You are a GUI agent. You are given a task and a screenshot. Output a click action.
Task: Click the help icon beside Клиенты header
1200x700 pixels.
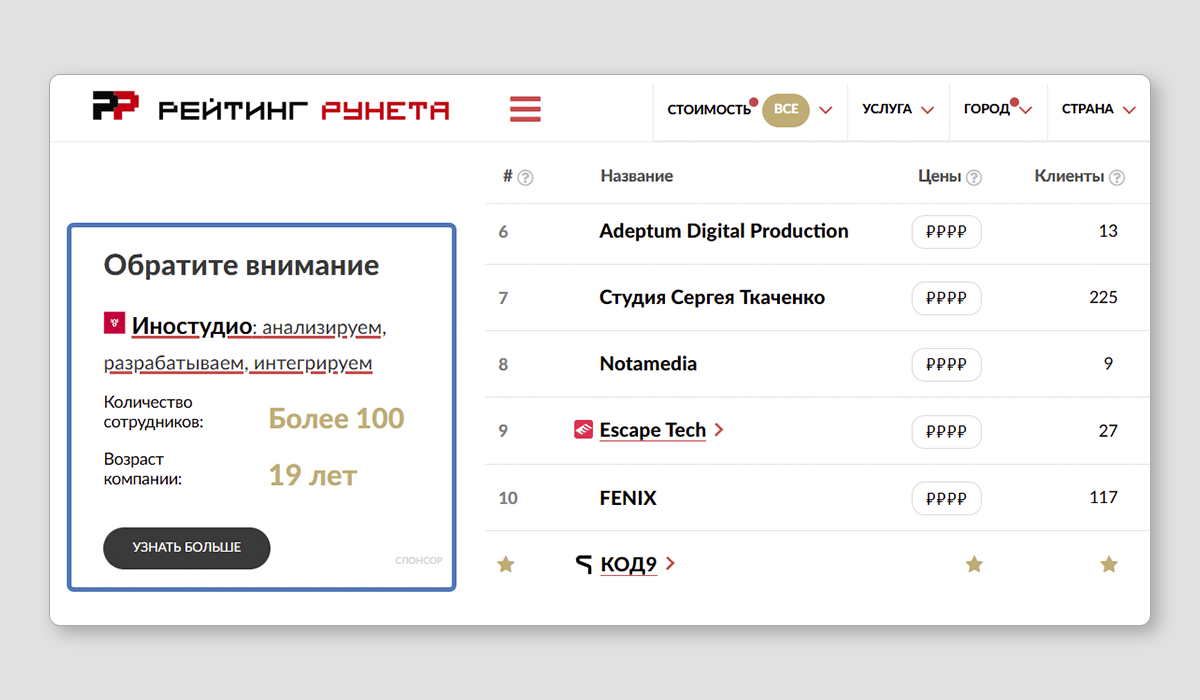click(1117, 177)
